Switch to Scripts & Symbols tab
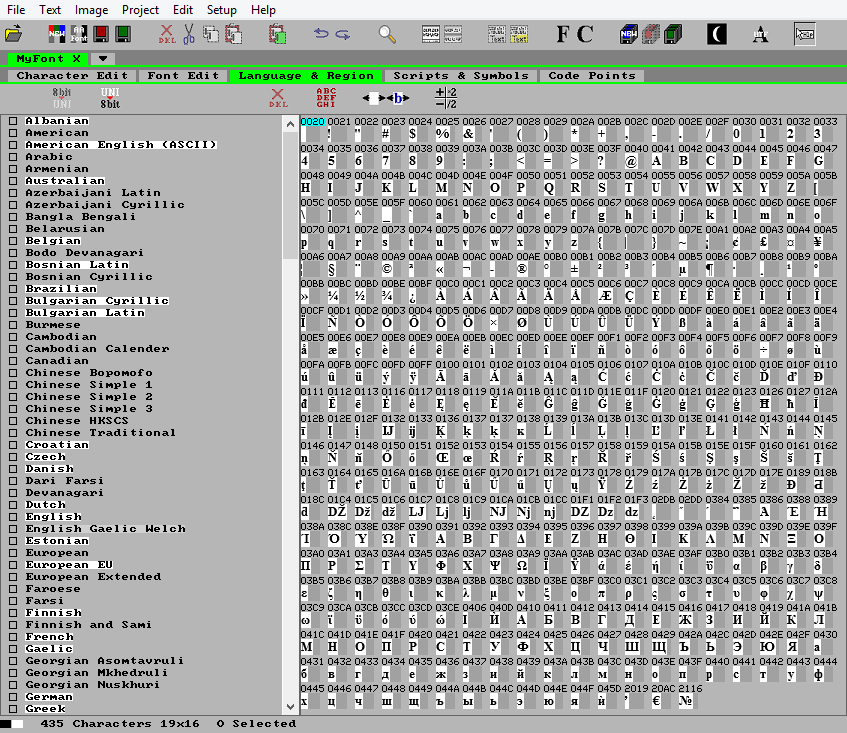Viewport: 847px width, 733px height. pyautogui.click(x=461, y=76)
